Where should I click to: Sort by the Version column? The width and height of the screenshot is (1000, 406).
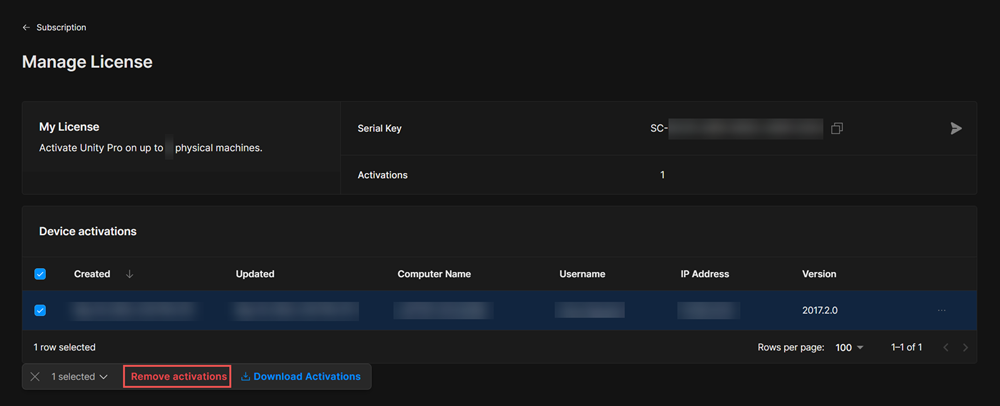[819, 274]
